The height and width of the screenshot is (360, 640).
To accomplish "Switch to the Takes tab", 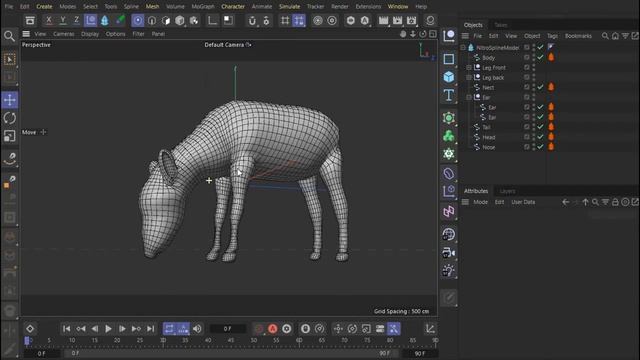I will tap(501, 25).
